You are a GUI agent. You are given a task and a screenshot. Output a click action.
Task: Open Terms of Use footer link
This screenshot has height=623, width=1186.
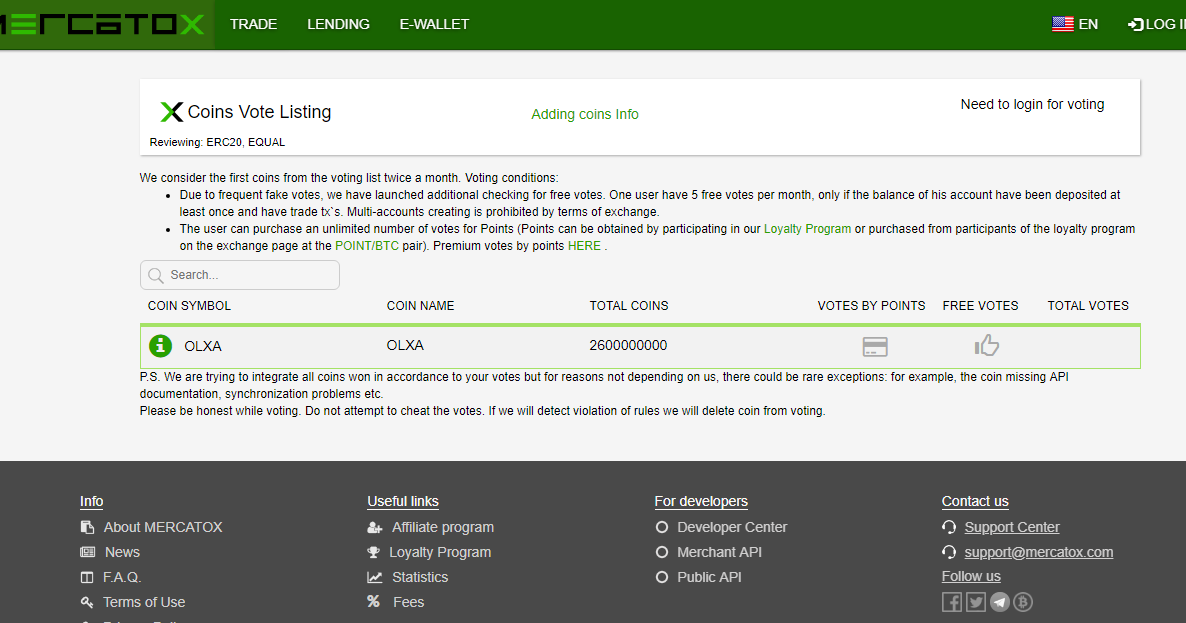144,603
